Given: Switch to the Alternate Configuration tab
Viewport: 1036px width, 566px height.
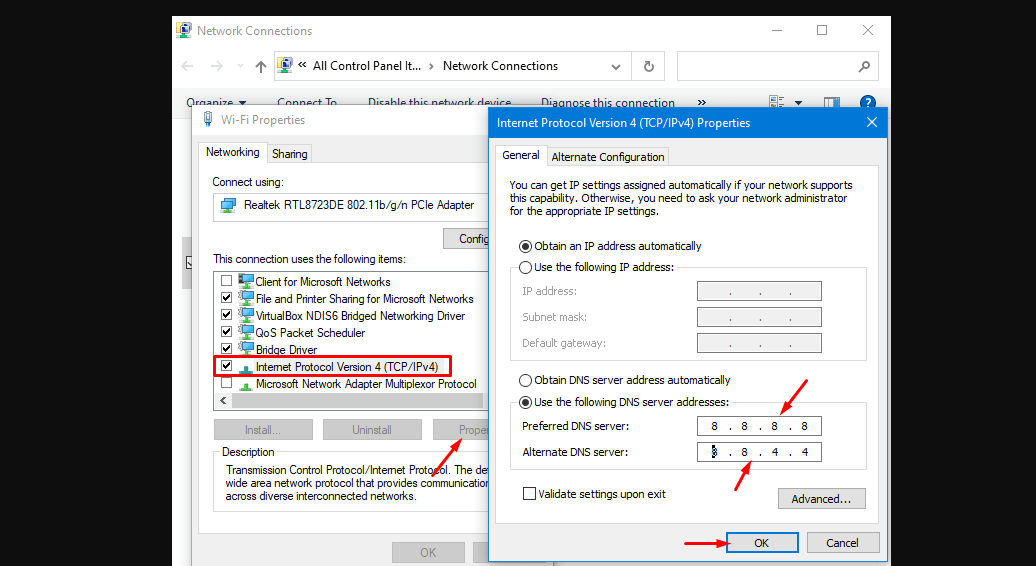Looking at the screenshot, I should click(x=608, y=157).
